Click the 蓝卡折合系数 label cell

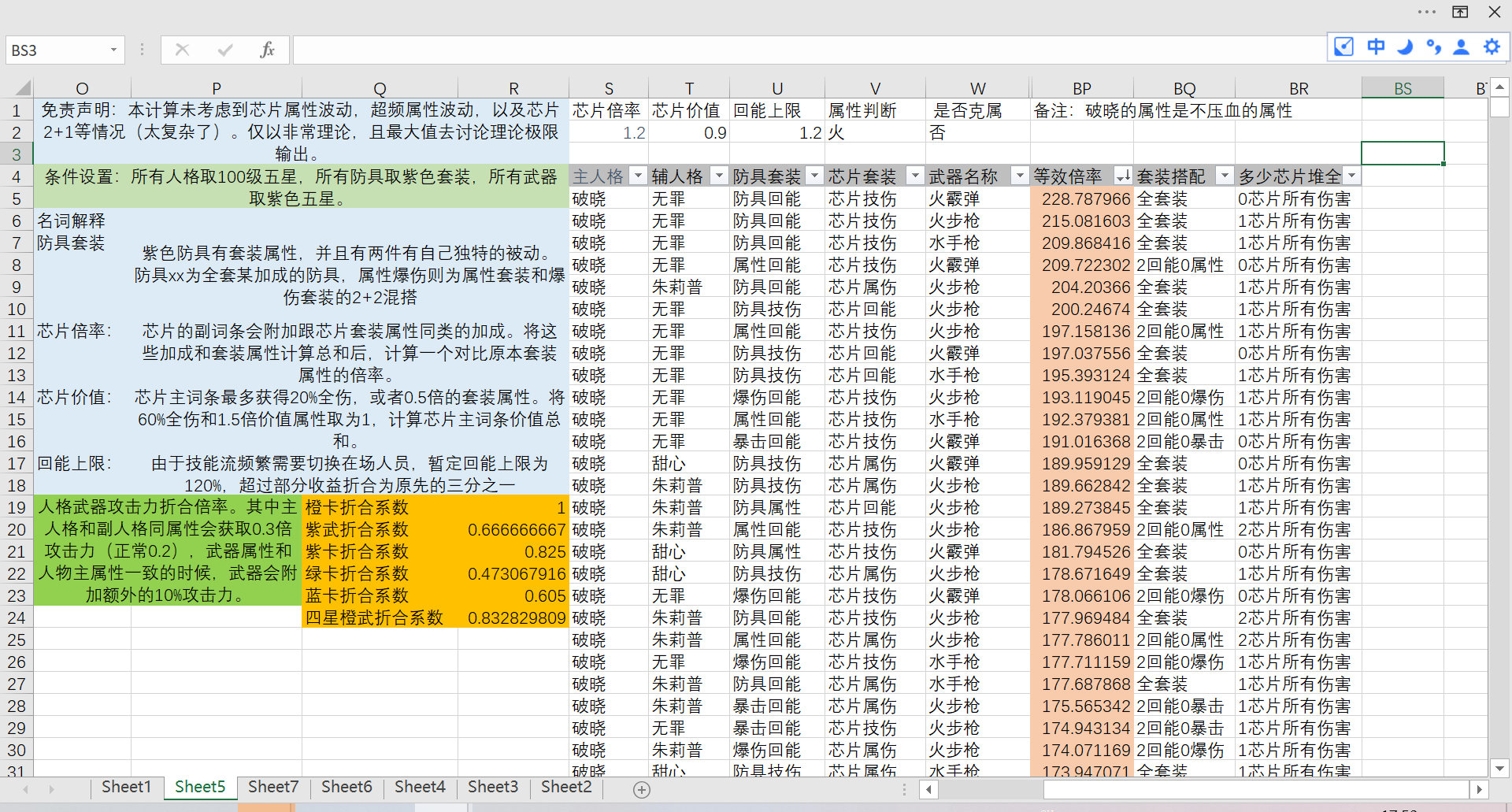pos(380,595)
